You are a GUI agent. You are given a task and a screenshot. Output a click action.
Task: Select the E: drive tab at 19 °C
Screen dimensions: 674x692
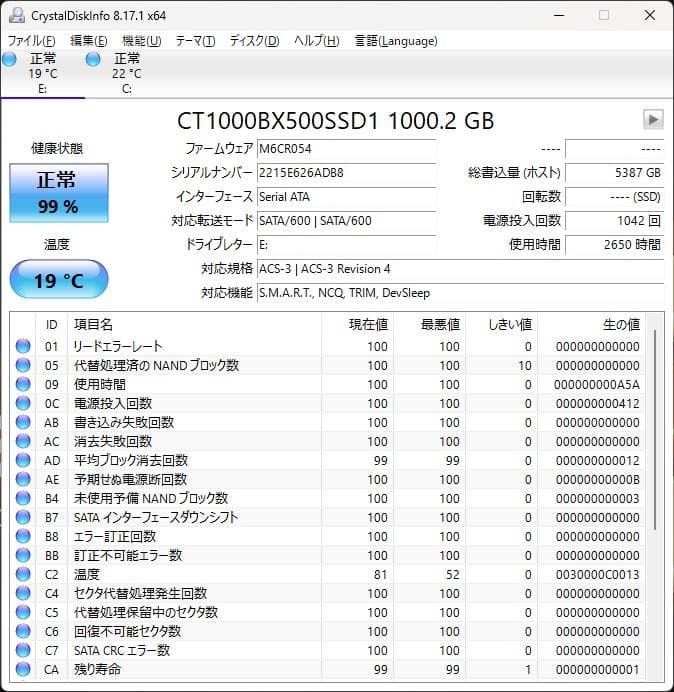[42, 73]
